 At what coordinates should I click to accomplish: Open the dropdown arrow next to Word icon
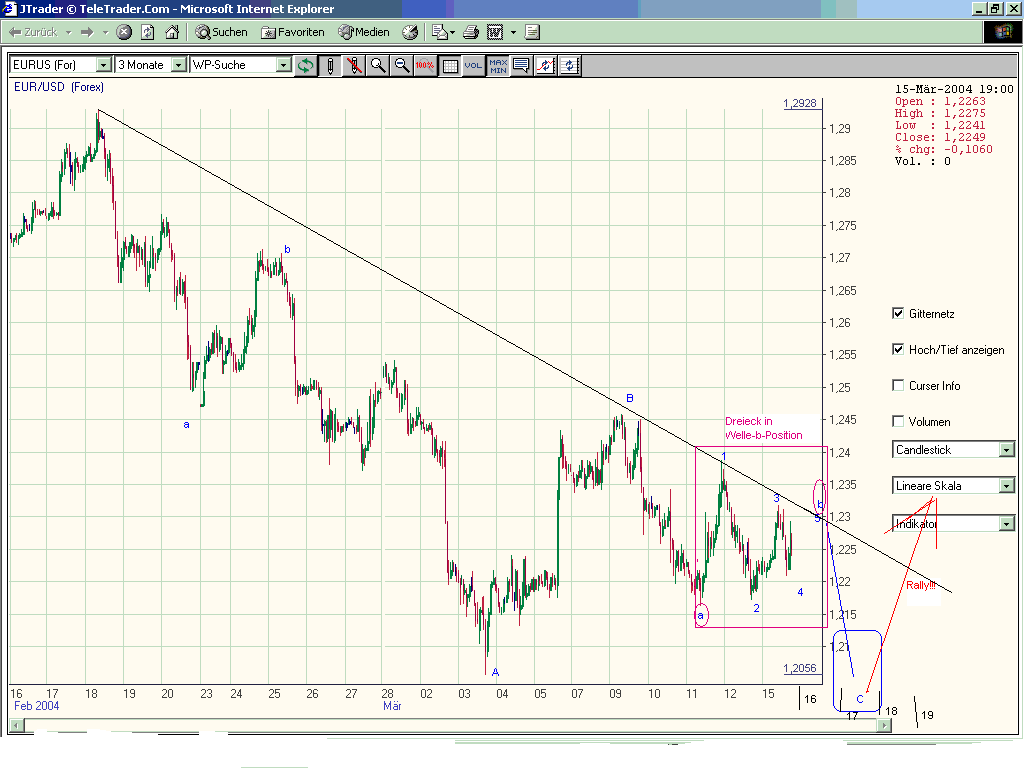[x=513, y=32]
